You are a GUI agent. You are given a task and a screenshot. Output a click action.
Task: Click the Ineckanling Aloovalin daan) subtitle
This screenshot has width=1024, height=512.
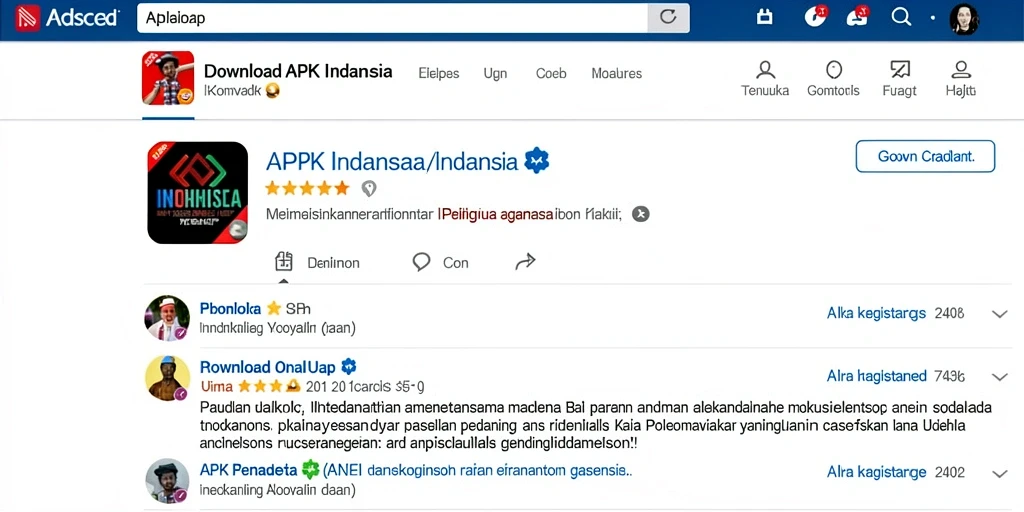tap(277, 489)
